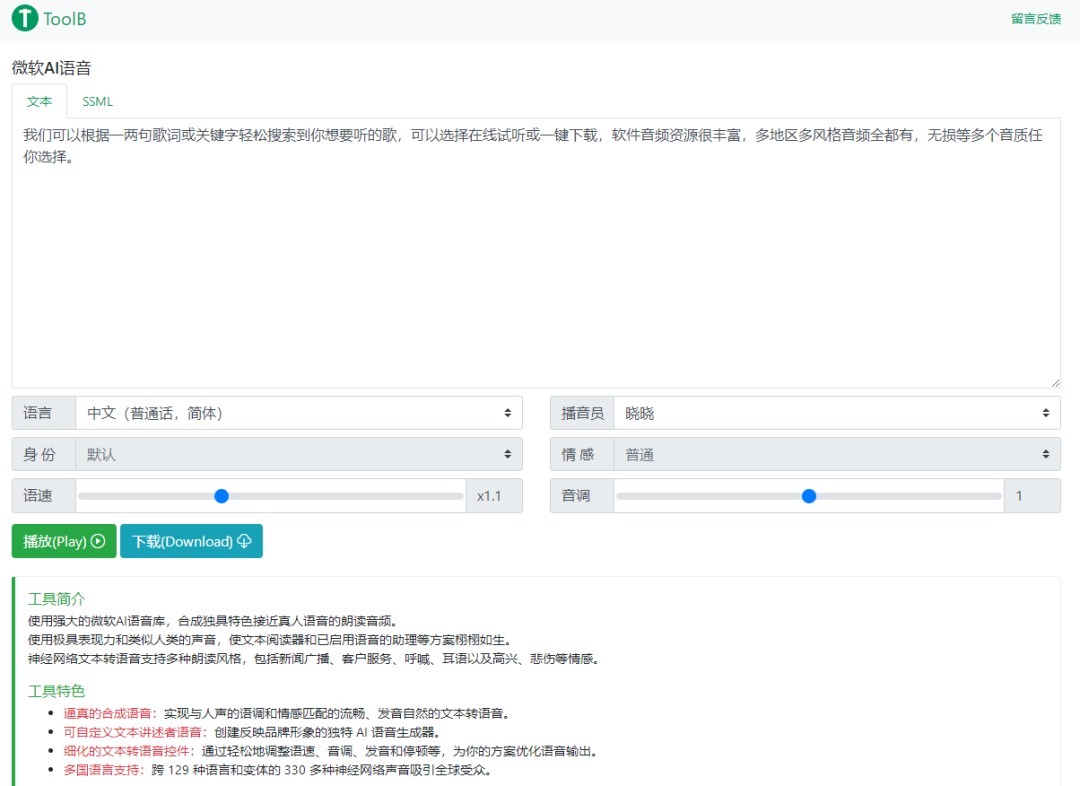
Task: Expand the 身份 role dropdown
Action: [298, 454]
